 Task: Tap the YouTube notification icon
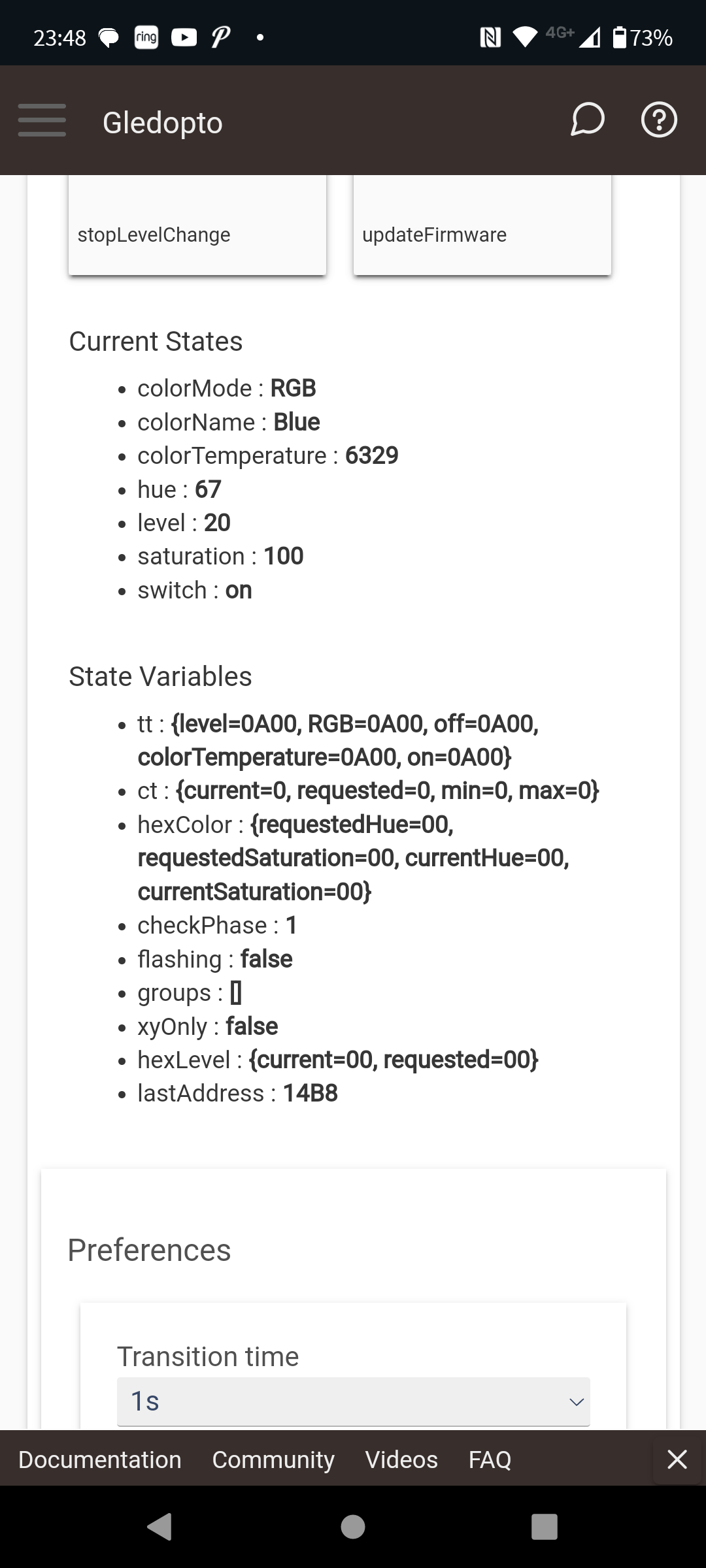point(184,38)
